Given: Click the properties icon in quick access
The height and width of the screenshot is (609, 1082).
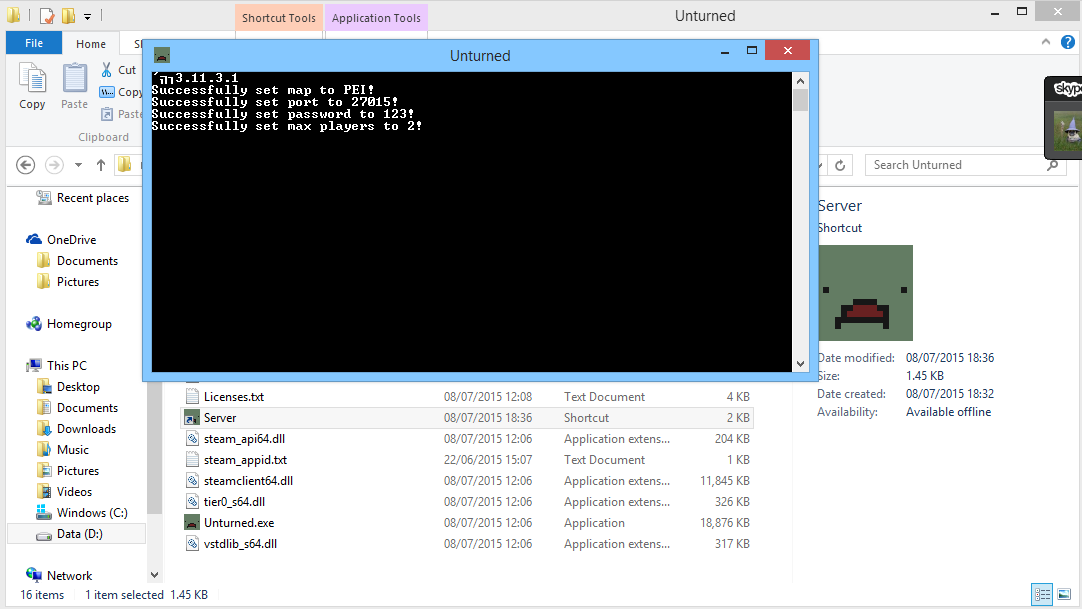Looking at the screenshot, I should 47,15.
